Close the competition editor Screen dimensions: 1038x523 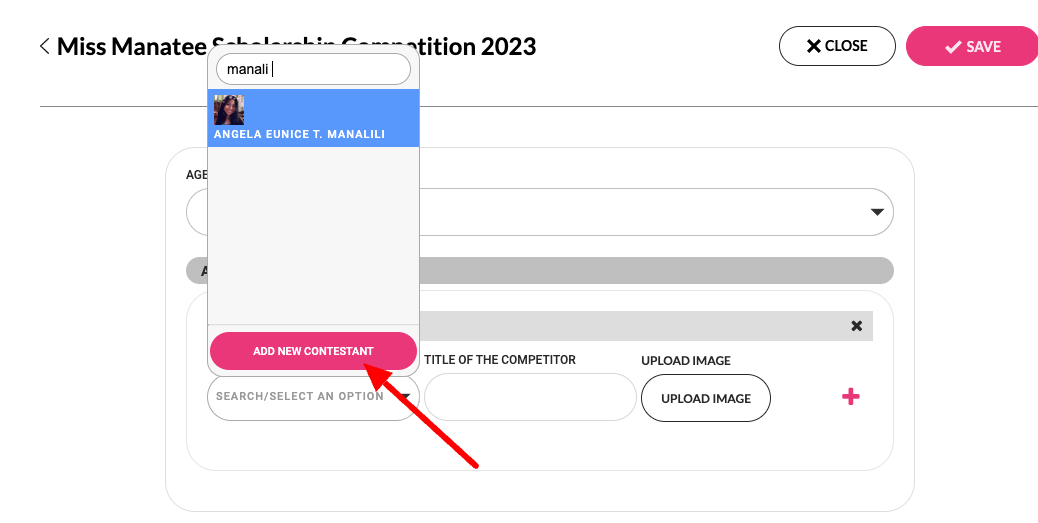coord(837,46)
